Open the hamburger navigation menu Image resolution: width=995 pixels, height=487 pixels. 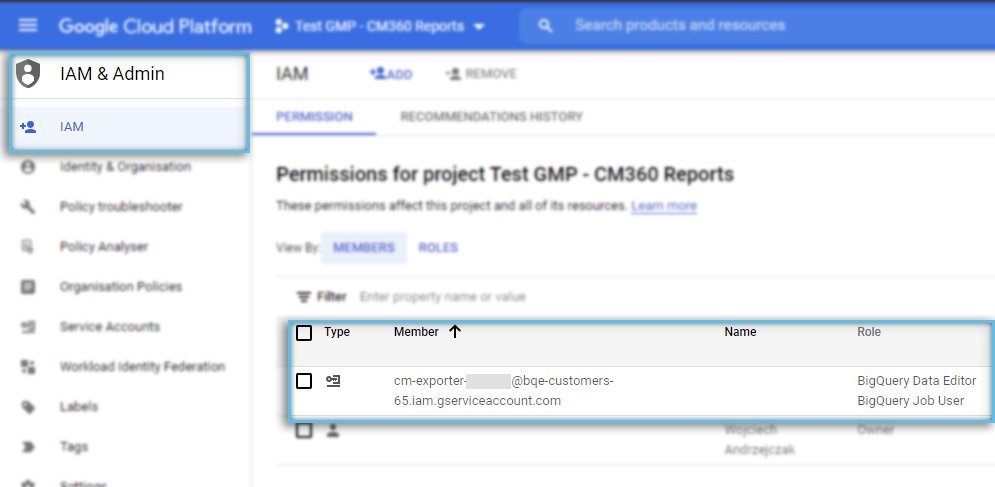tap(28, 25)
